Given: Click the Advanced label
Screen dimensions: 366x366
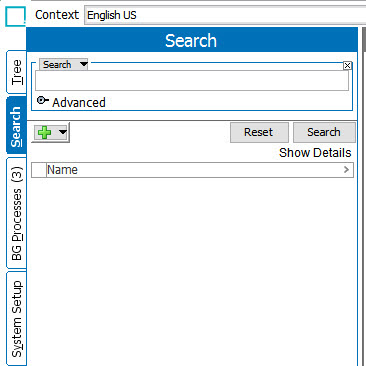Looking at the screenshot, I should (79, 102).
